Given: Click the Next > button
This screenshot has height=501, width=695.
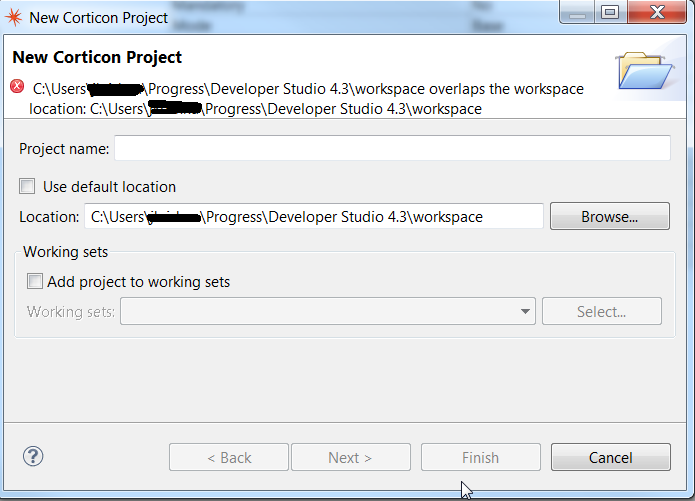Looking at the screenshot, I should tap(351, 457).
